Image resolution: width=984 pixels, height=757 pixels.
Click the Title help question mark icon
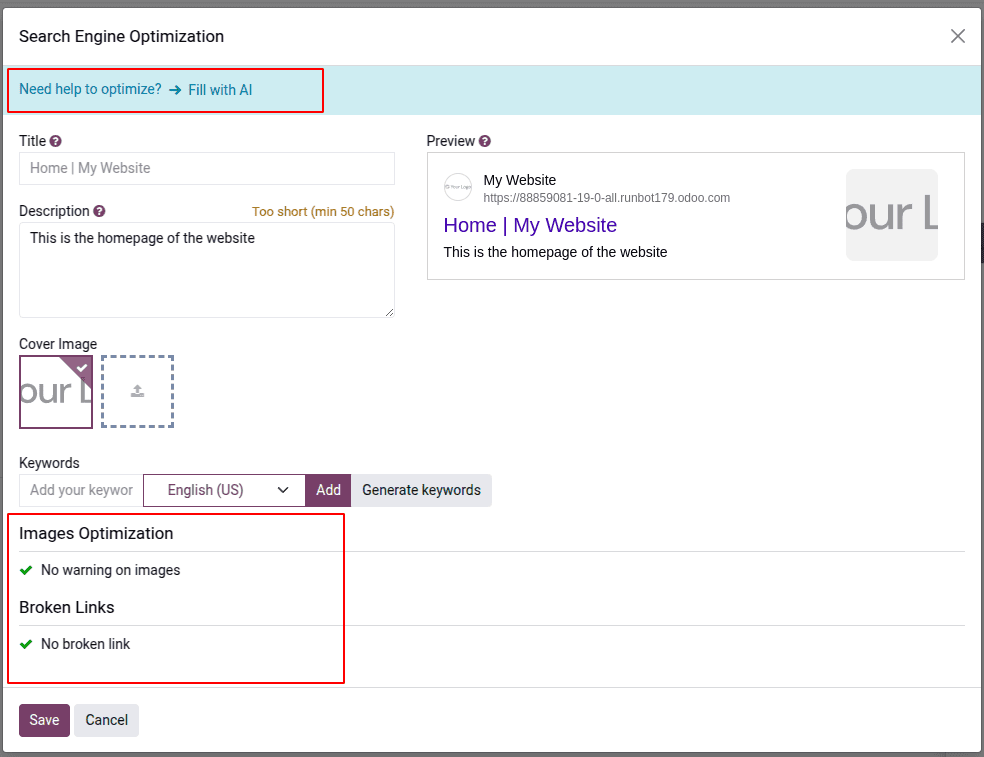56,142
